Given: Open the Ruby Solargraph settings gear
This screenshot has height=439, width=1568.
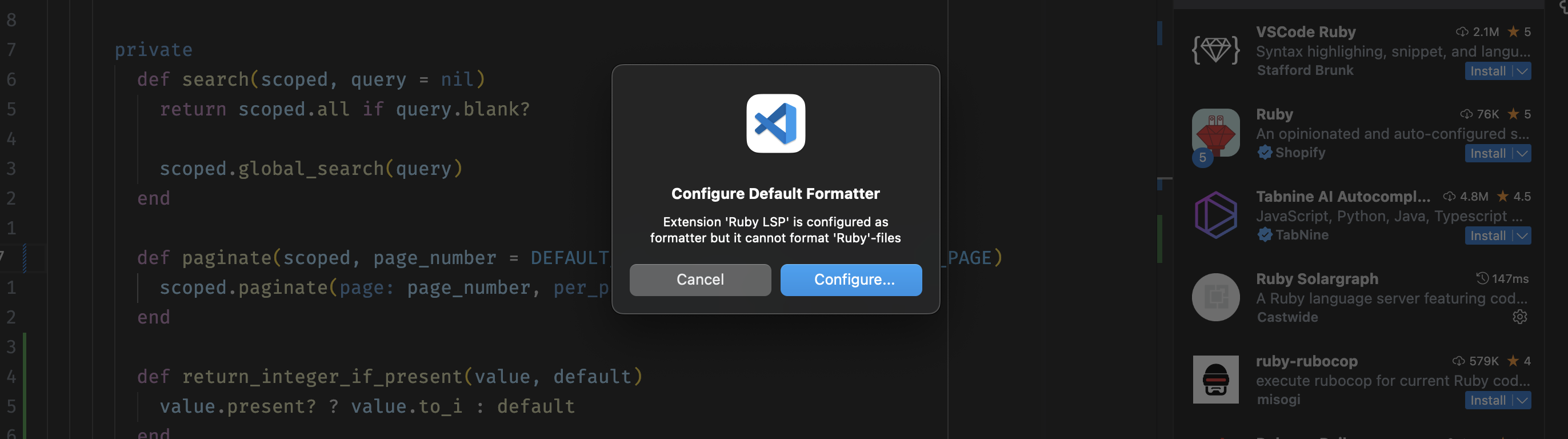Looking at the screenshot, I should click(x=1520, y=317).
